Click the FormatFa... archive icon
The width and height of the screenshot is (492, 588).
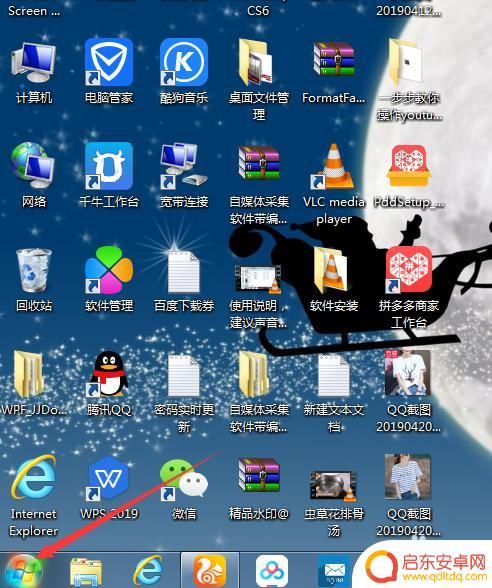click(334, 60)
